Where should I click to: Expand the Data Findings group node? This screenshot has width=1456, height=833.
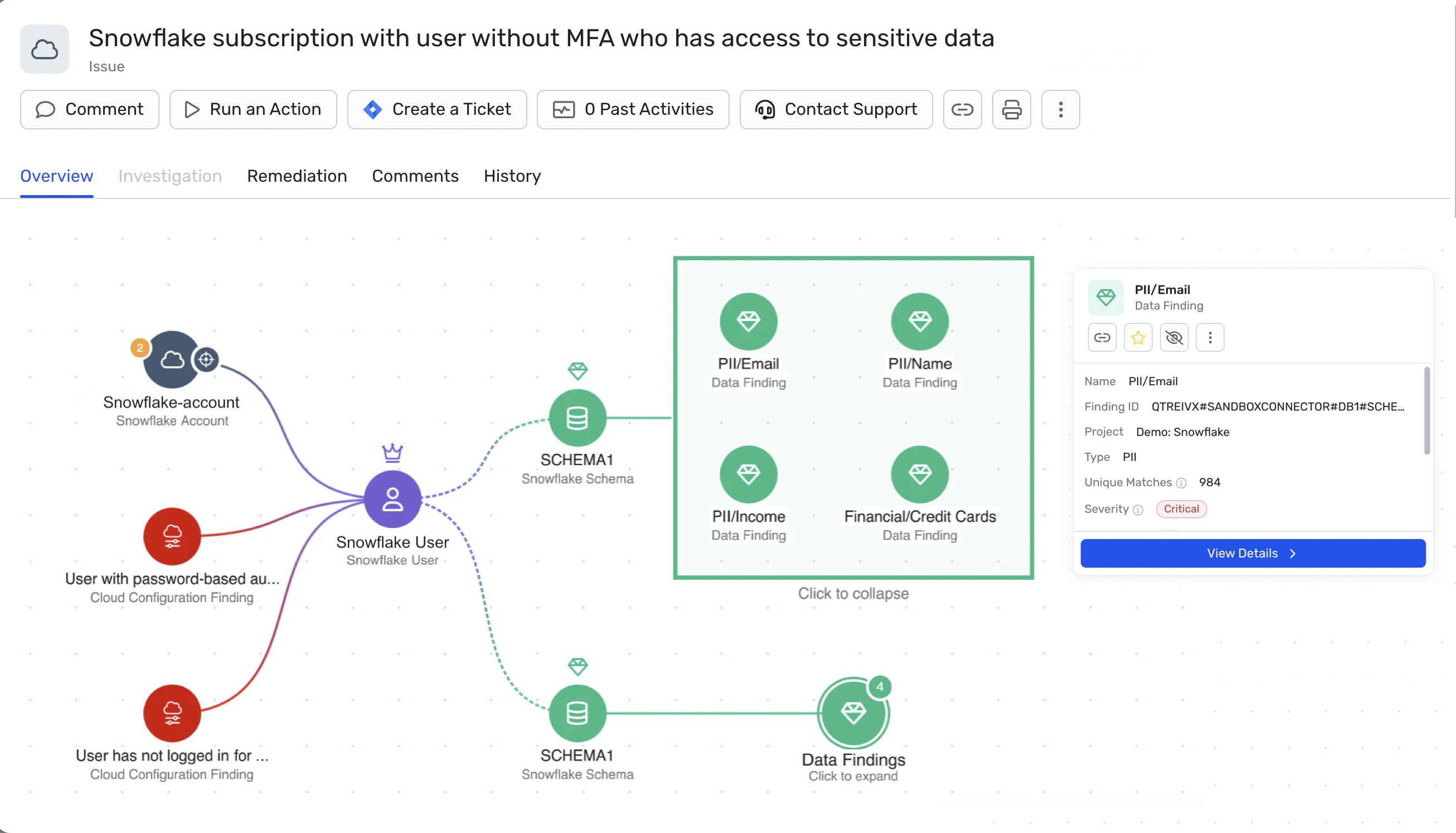[x=853, y=713]
